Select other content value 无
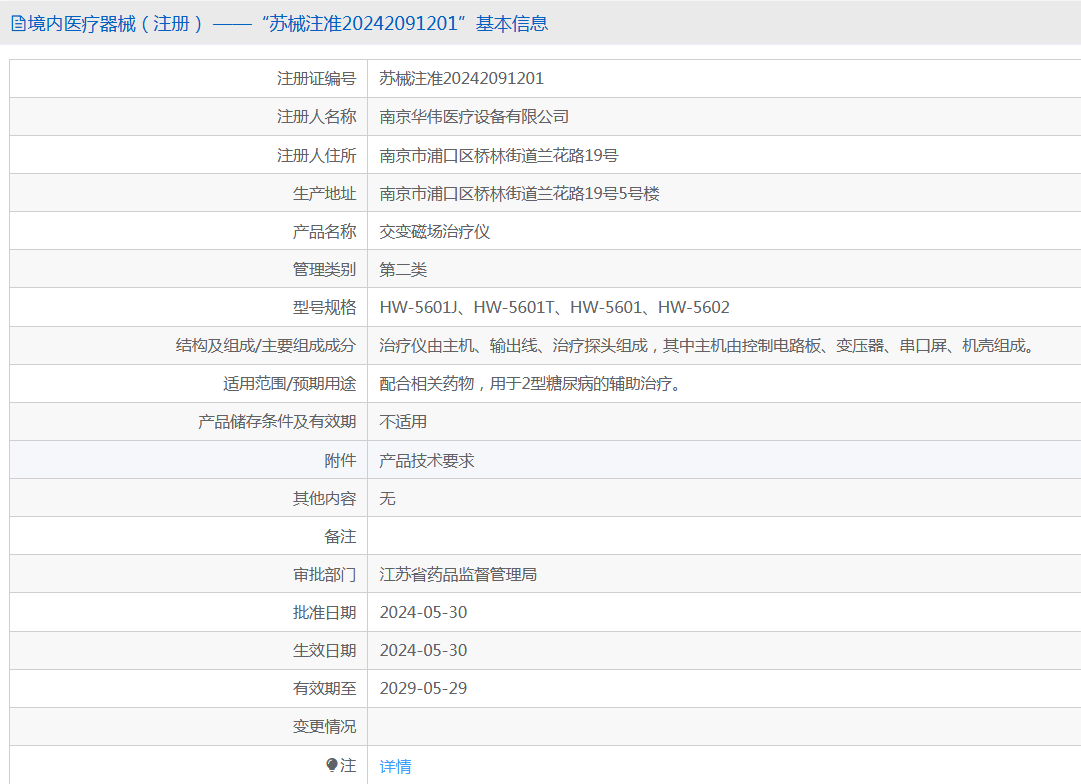Image resolution: width=1081 pixels, height=784 pixels. pos(387,498)
